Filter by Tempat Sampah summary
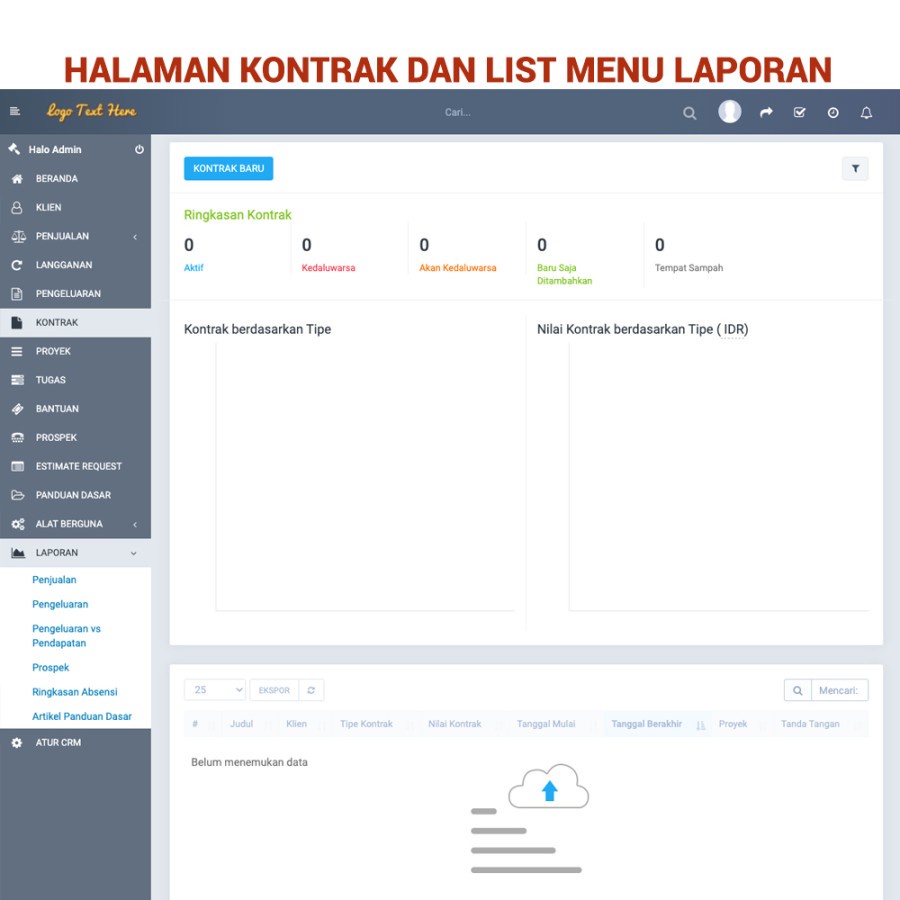900x900 pixels. 689,267
